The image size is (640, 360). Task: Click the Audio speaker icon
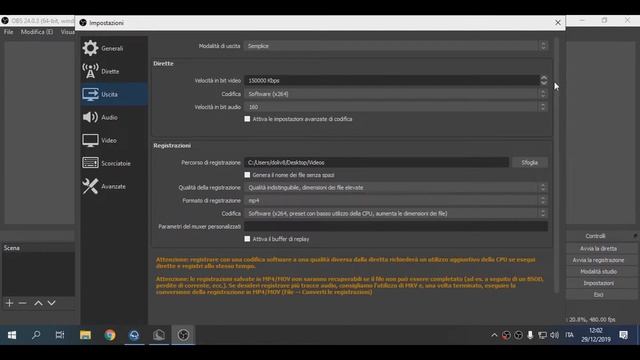tap(90, 117)
